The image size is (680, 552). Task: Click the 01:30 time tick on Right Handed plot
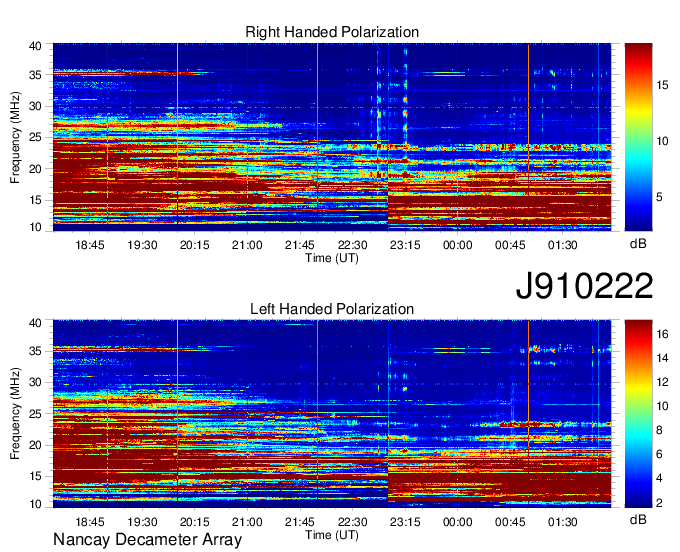[562, 245]
